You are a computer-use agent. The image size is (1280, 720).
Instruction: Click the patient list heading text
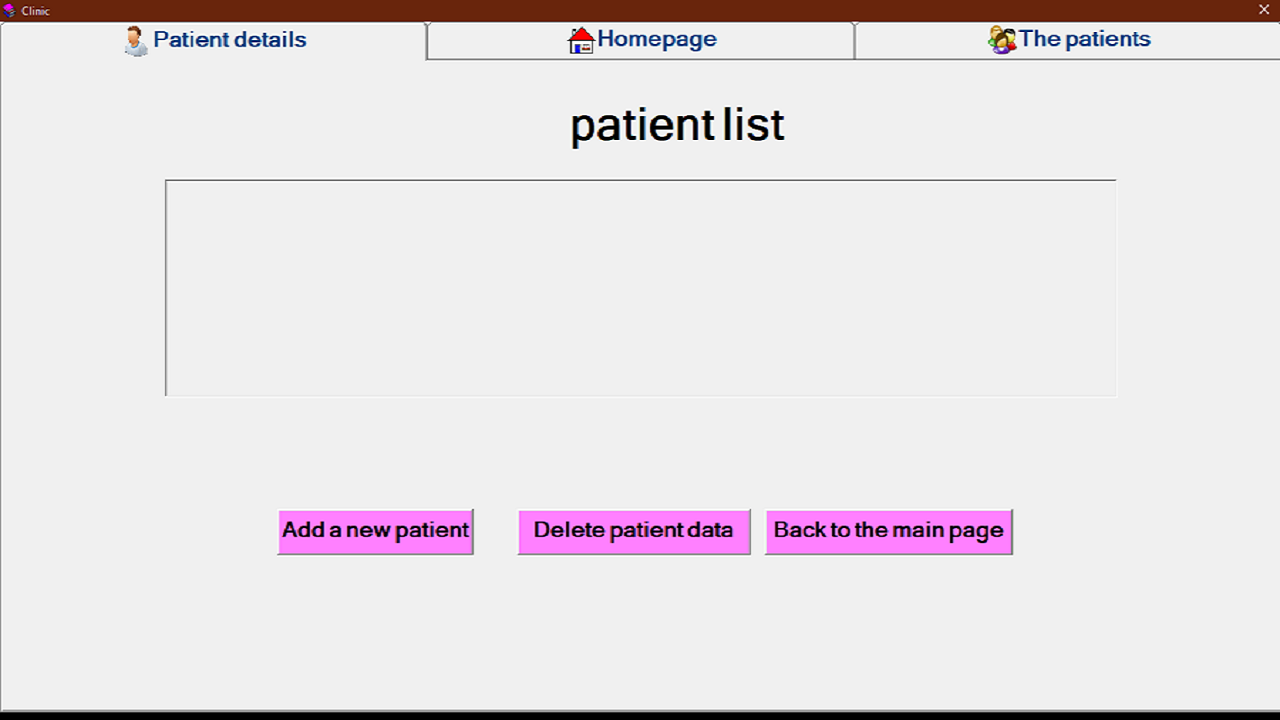click(x=677, y=124)
